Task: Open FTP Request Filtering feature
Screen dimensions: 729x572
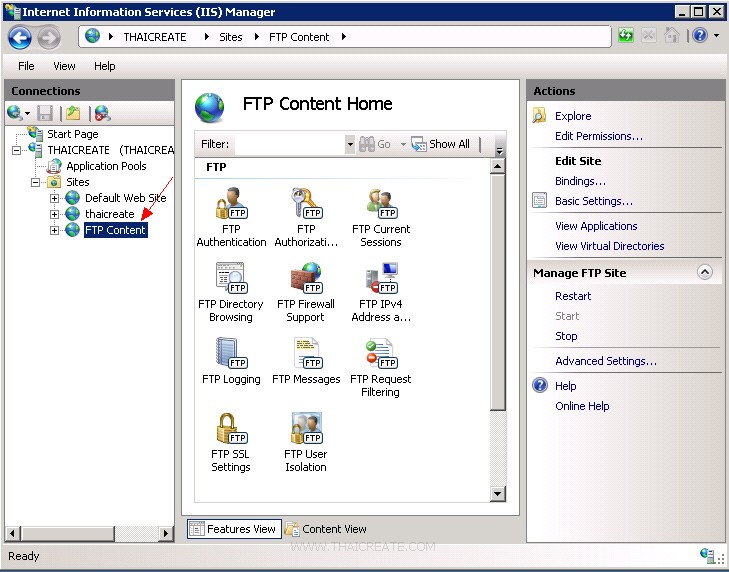Action: click(x=380, y=367)
